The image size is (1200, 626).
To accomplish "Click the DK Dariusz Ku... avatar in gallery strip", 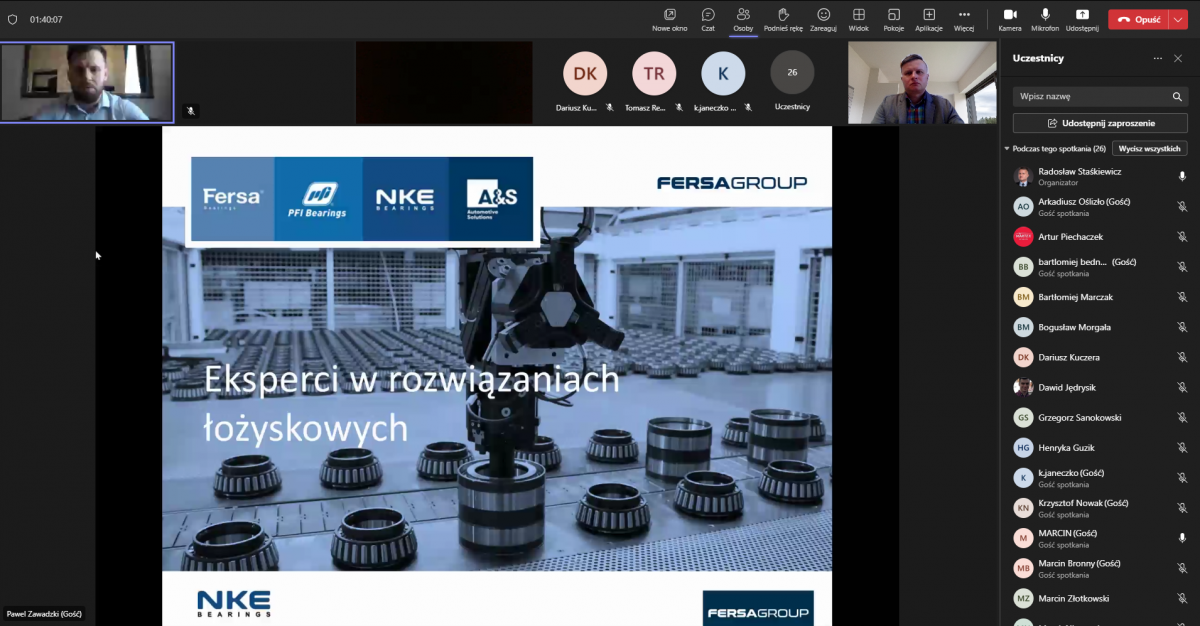I will (x=585, y=73).
